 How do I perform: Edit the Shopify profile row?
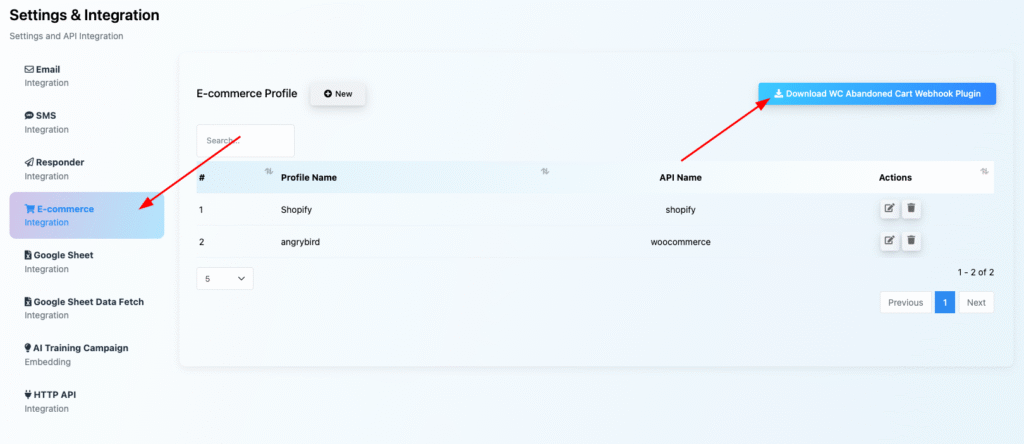click(x=889, y=209)
